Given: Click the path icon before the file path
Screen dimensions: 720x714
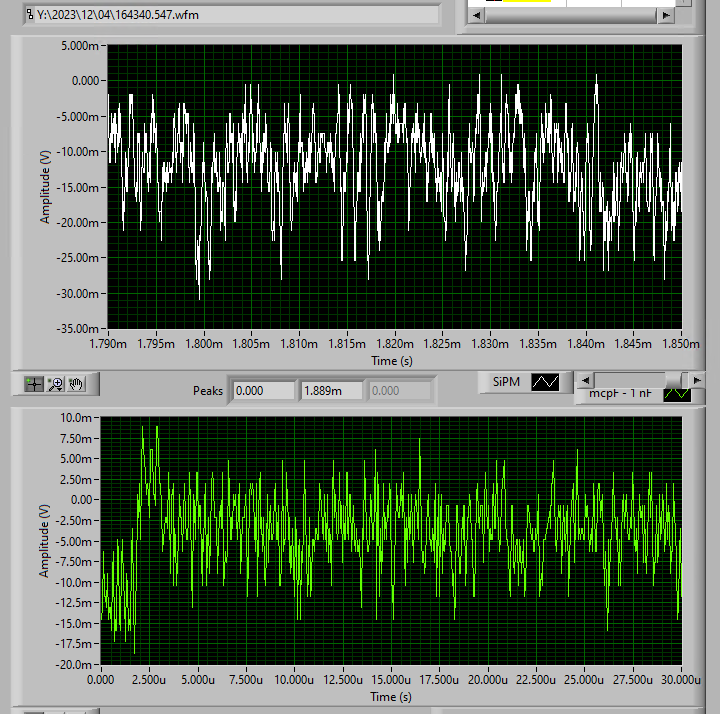Looking at the screenshot, I should 29,15.
